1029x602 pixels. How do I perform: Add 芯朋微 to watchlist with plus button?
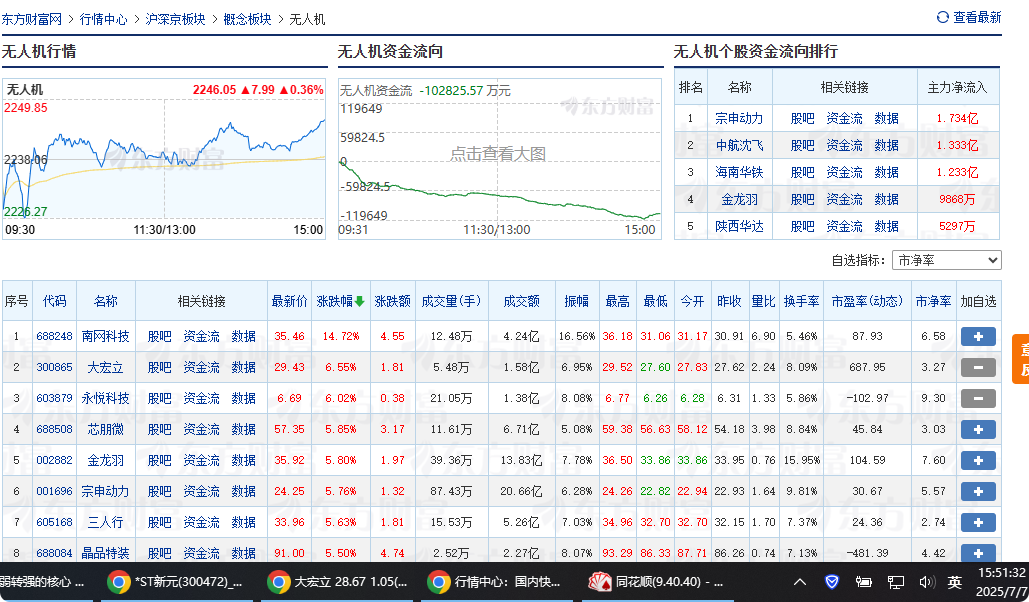coord(978,429)
